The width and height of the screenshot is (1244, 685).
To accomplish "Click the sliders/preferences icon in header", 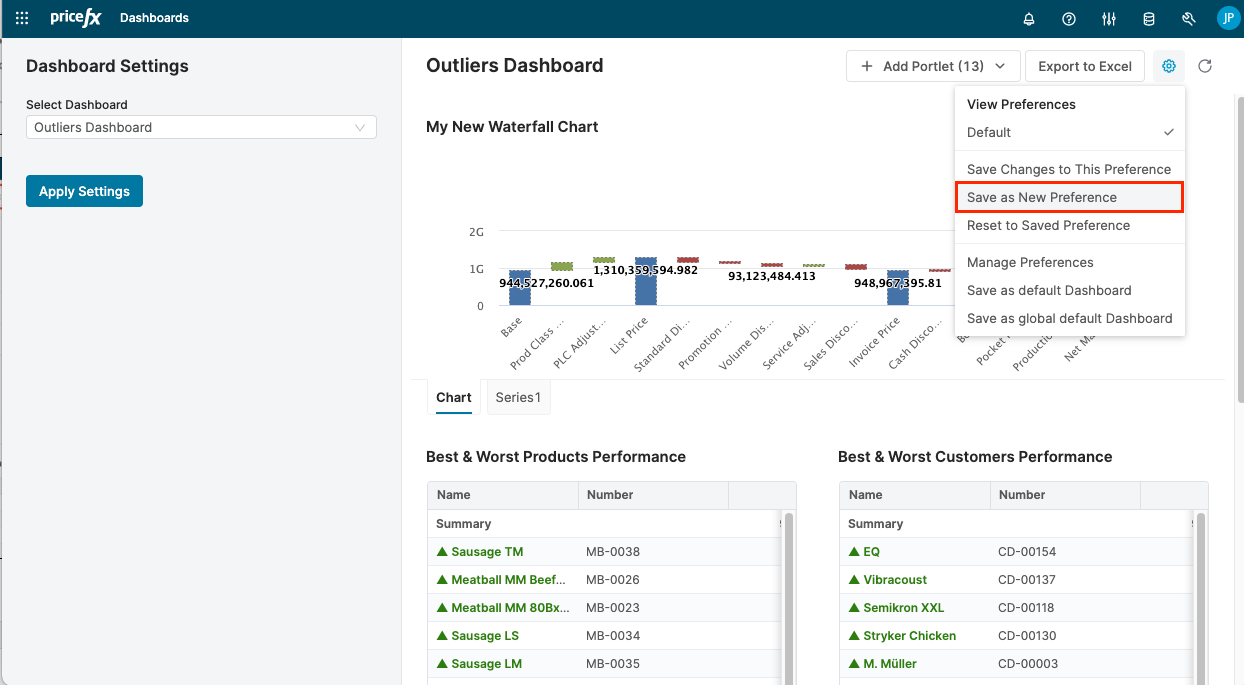I will click(x=1108, y=18).
